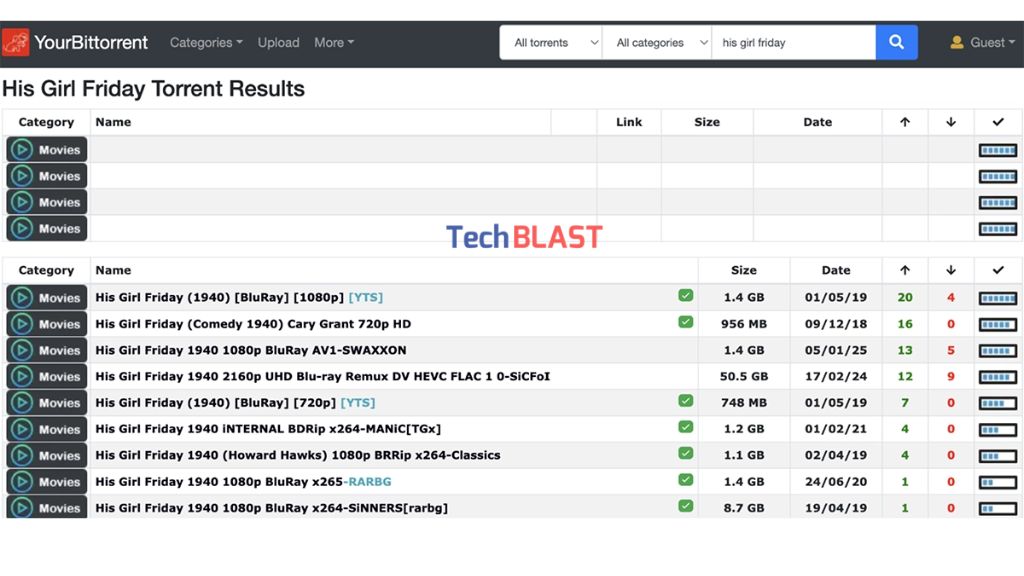Sort upper table by leechers down arrow
The image size is (1024, 576).
coord(951,122)
